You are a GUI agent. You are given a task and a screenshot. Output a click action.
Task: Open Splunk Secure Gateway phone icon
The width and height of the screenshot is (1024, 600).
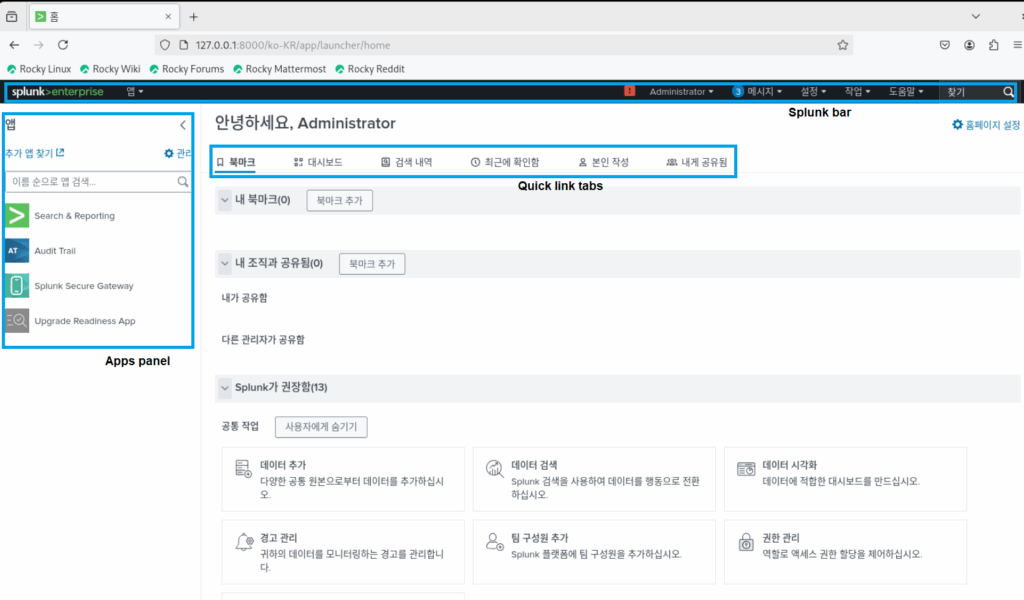[17, 285]
